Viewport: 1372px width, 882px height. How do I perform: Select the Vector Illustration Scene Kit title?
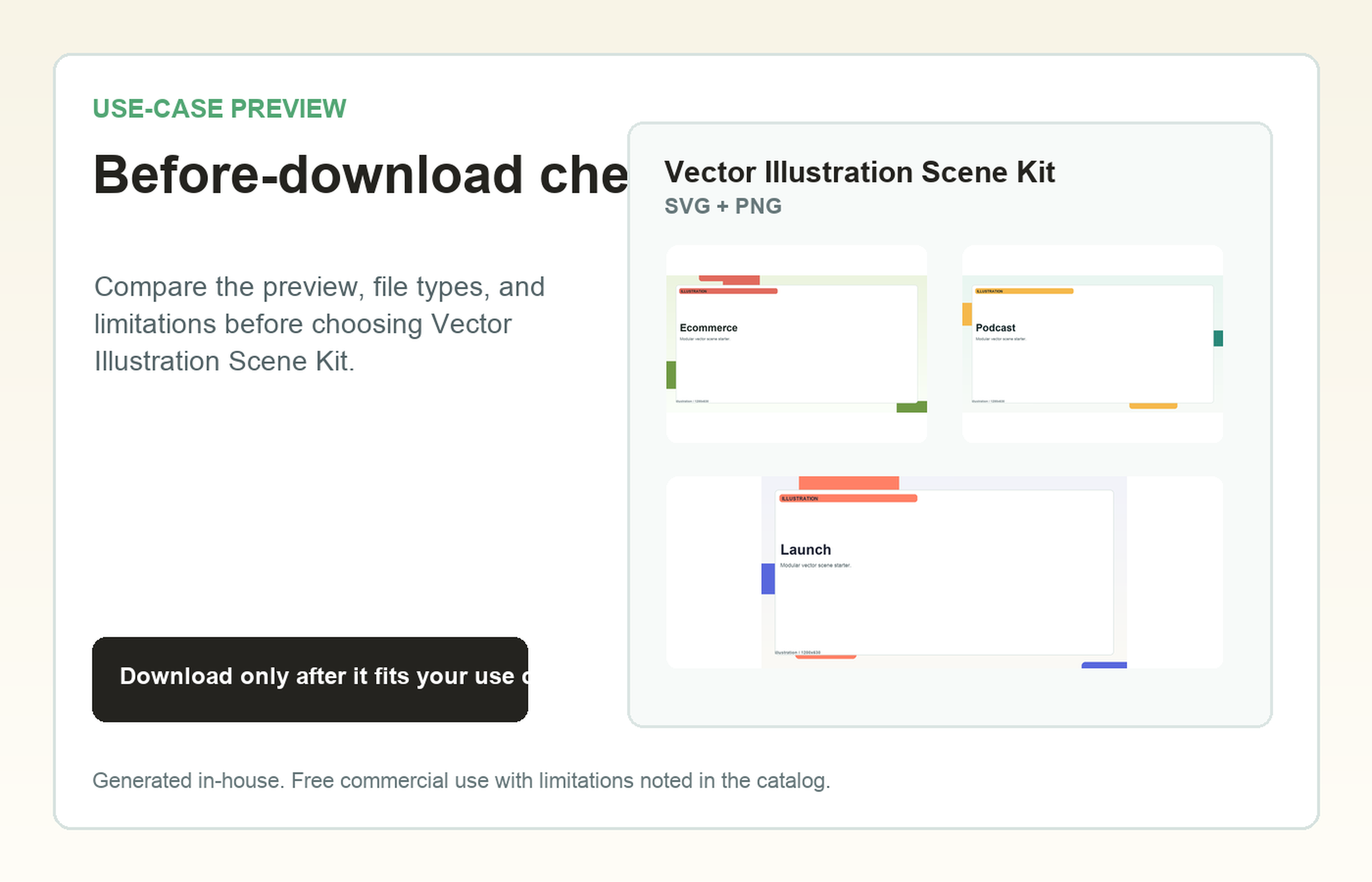click(859, 172)
